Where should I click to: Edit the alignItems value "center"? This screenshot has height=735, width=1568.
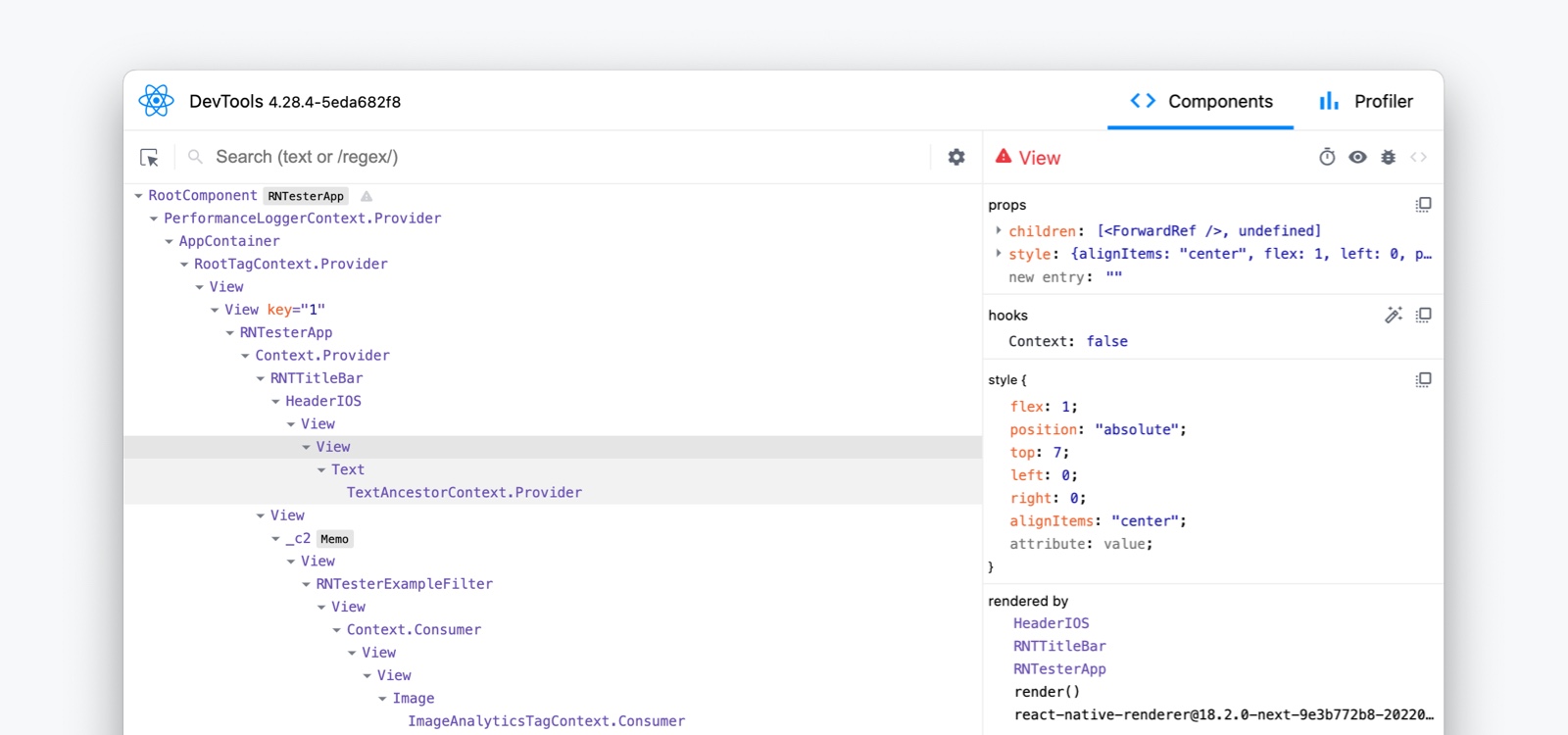tap(1146, 521)
